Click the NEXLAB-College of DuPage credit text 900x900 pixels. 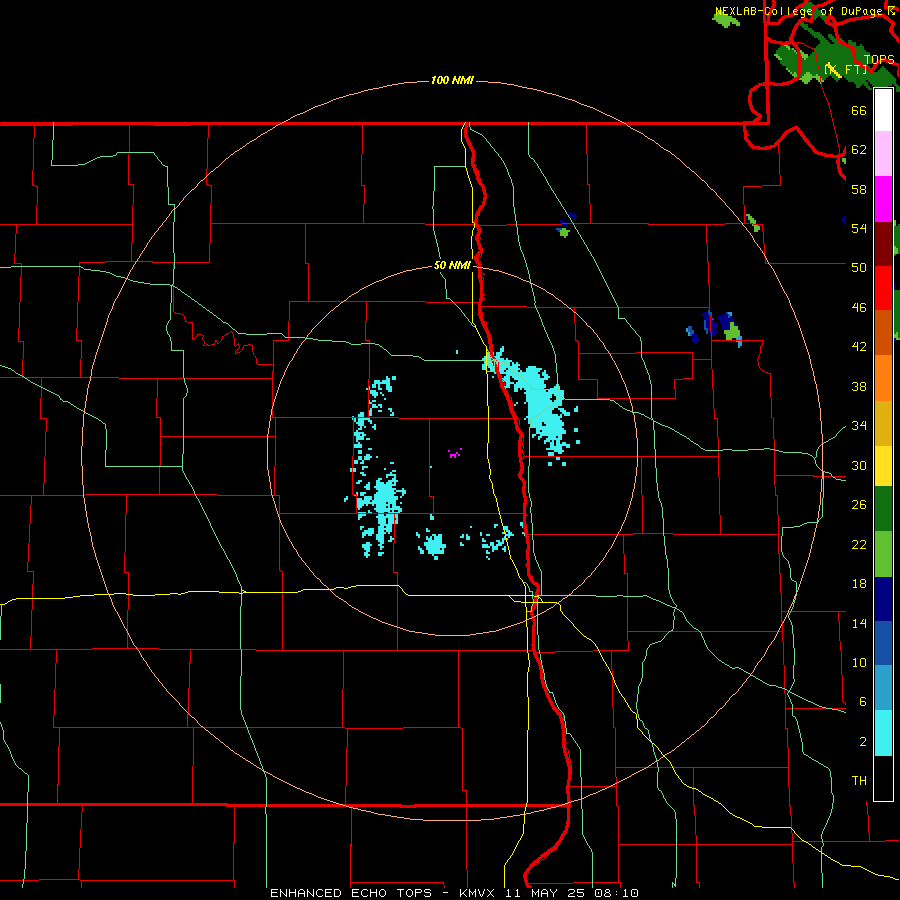tap(799, 11)
